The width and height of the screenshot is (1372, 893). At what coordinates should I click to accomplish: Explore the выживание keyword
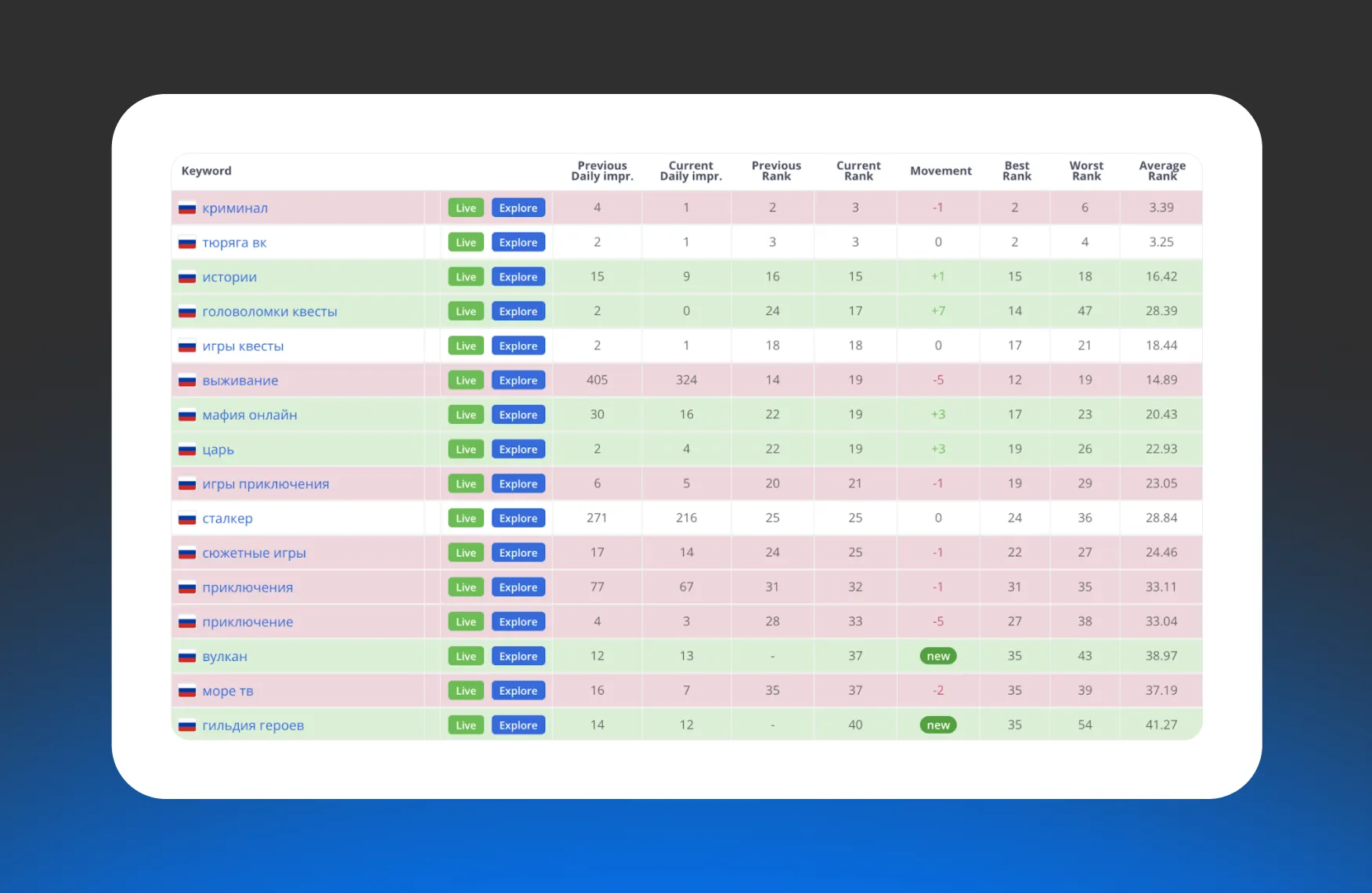(x=518, y=381)
